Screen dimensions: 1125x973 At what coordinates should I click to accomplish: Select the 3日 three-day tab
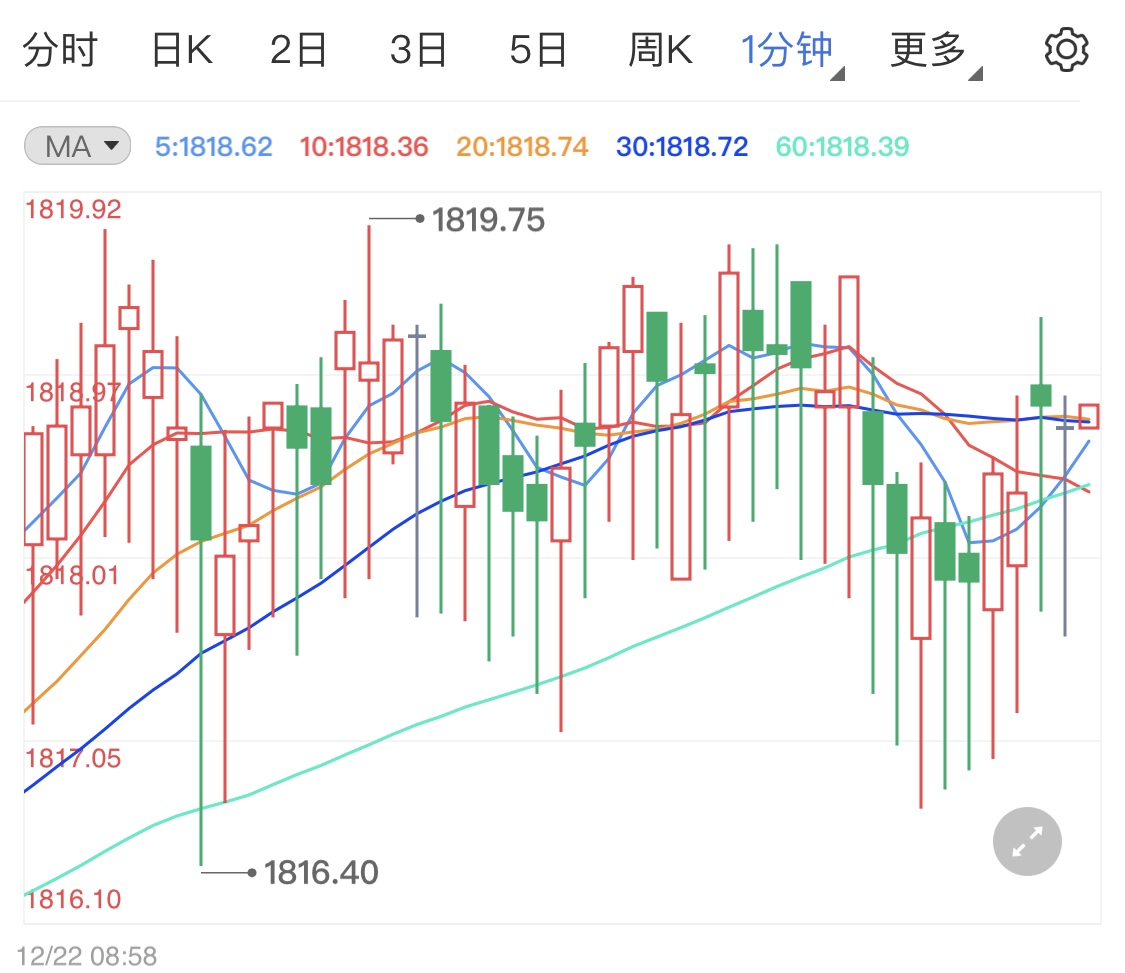[x=418, y=50]
